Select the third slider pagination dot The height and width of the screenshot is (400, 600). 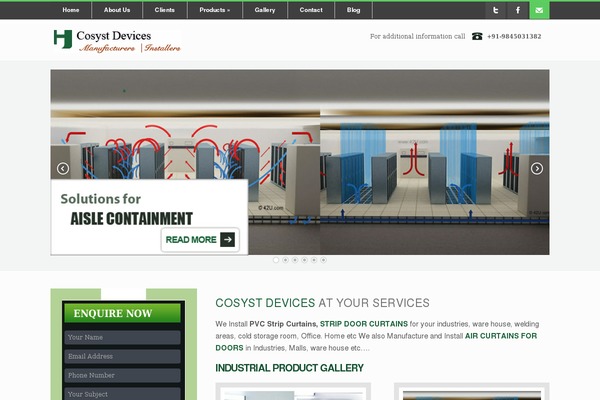click(295, 260)
